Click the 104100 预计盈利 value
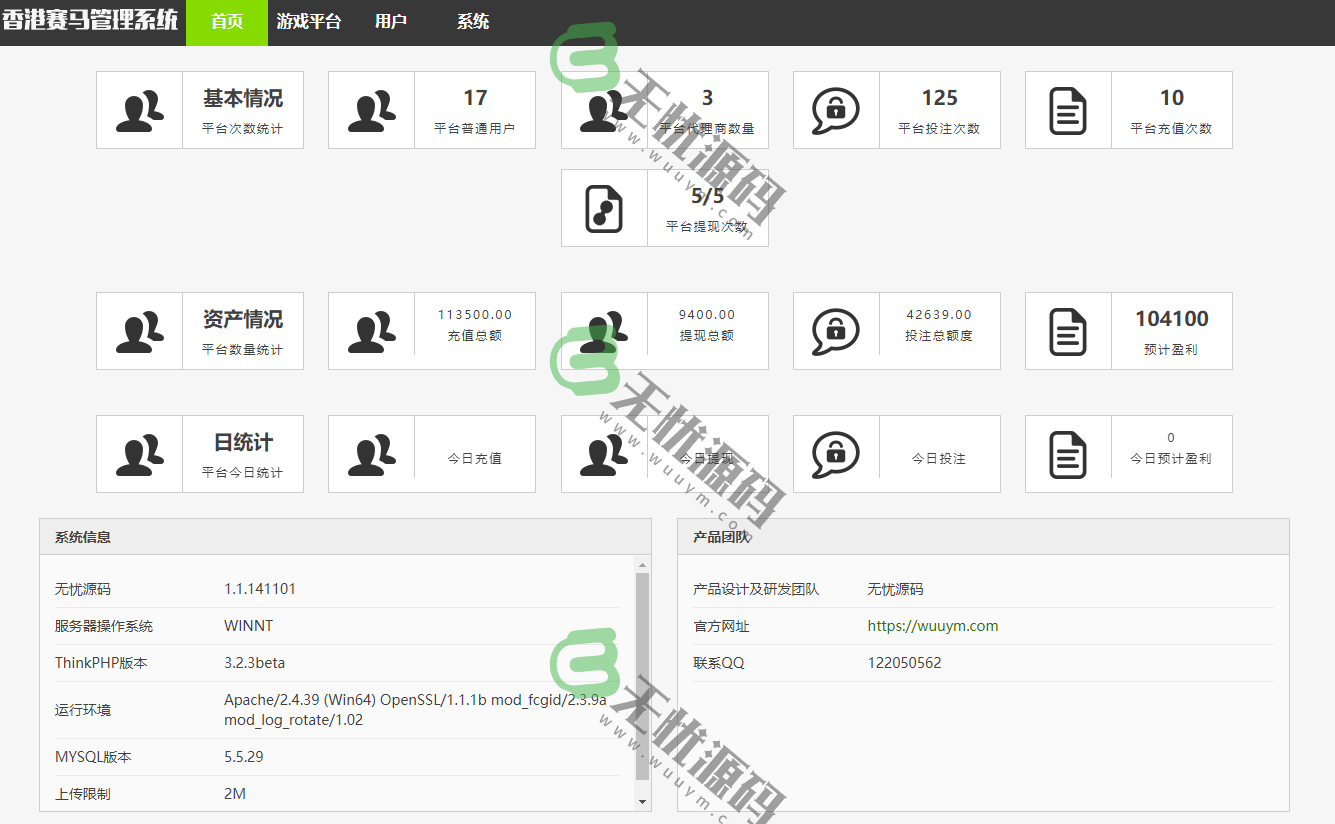 (x=1171, y=319)
